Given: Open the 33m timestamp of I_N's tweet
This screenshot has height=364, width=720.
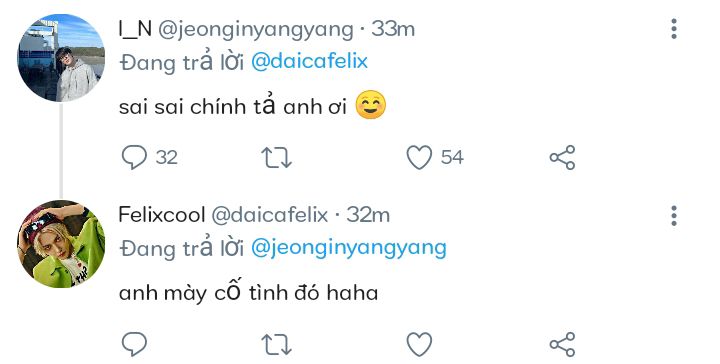Looking at the screenshot, I should pyautogui.click(x=393, y=29).
